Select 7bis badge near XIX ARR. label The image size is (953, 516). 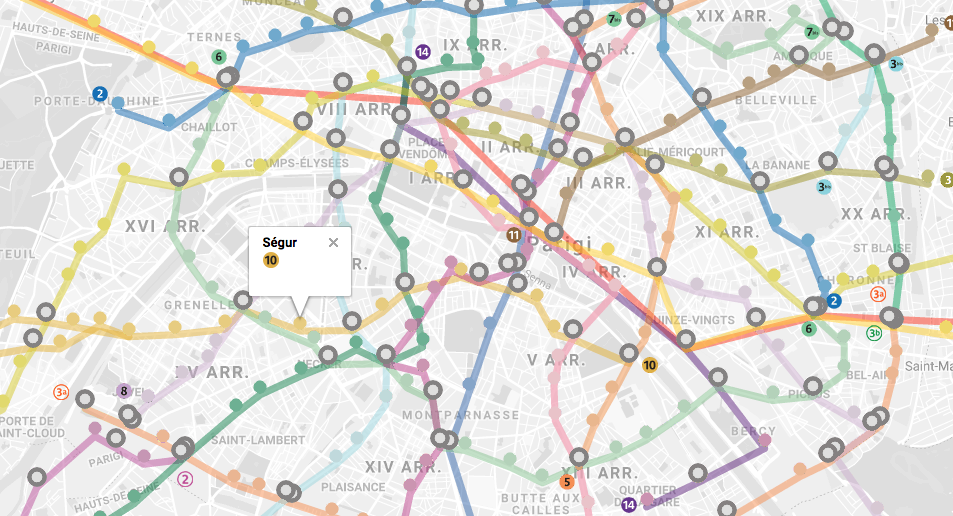point(812,32)
